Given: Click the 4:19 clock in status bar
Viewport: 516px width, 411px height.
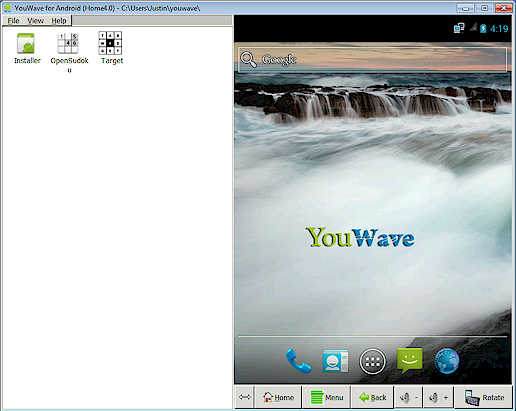Looking at the screenshot, I should point(499,29).
